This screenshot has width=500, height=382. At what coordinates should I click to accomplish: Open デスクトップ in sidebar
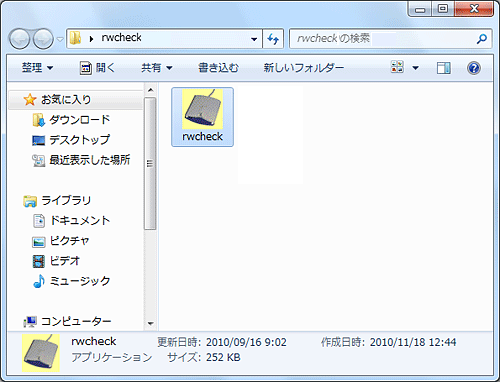click(x=79, y=140)
